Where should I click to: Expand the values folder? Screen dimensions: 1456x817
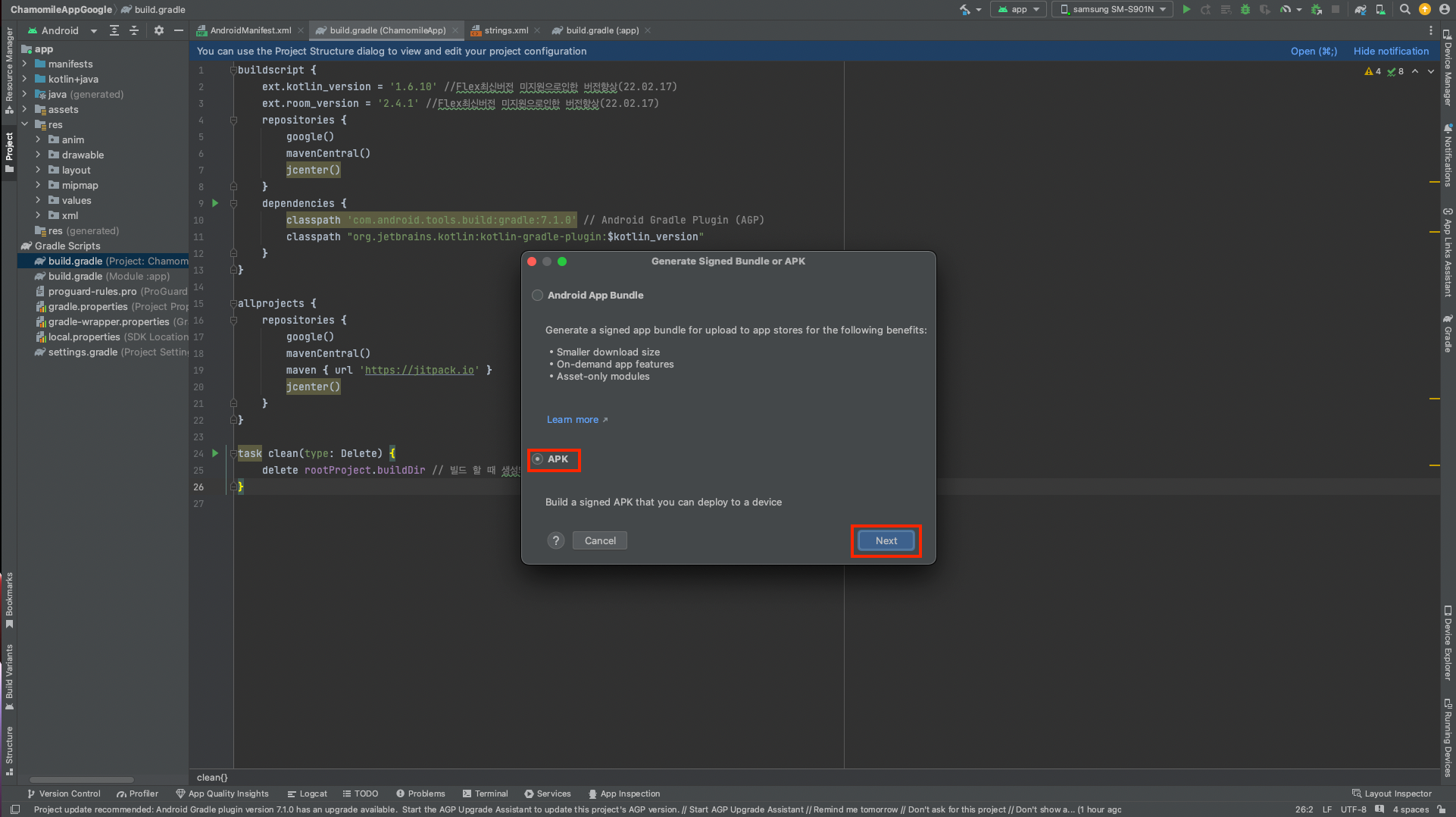[38, 200]
